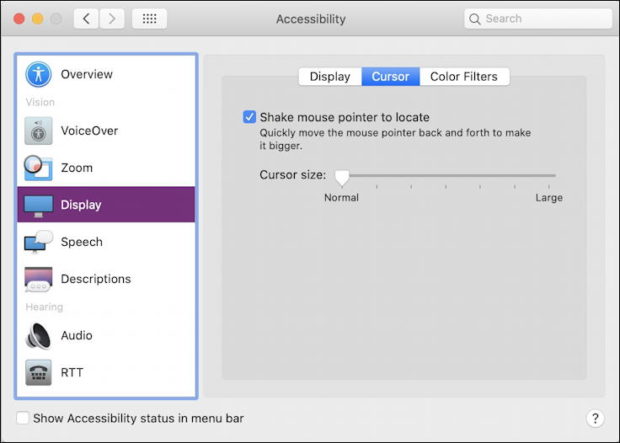Viewport: 620px width, 443px height.
Task: Enable Show Accessibility status in menu bar
Action: pyautogui.click(x=23, y=418)
